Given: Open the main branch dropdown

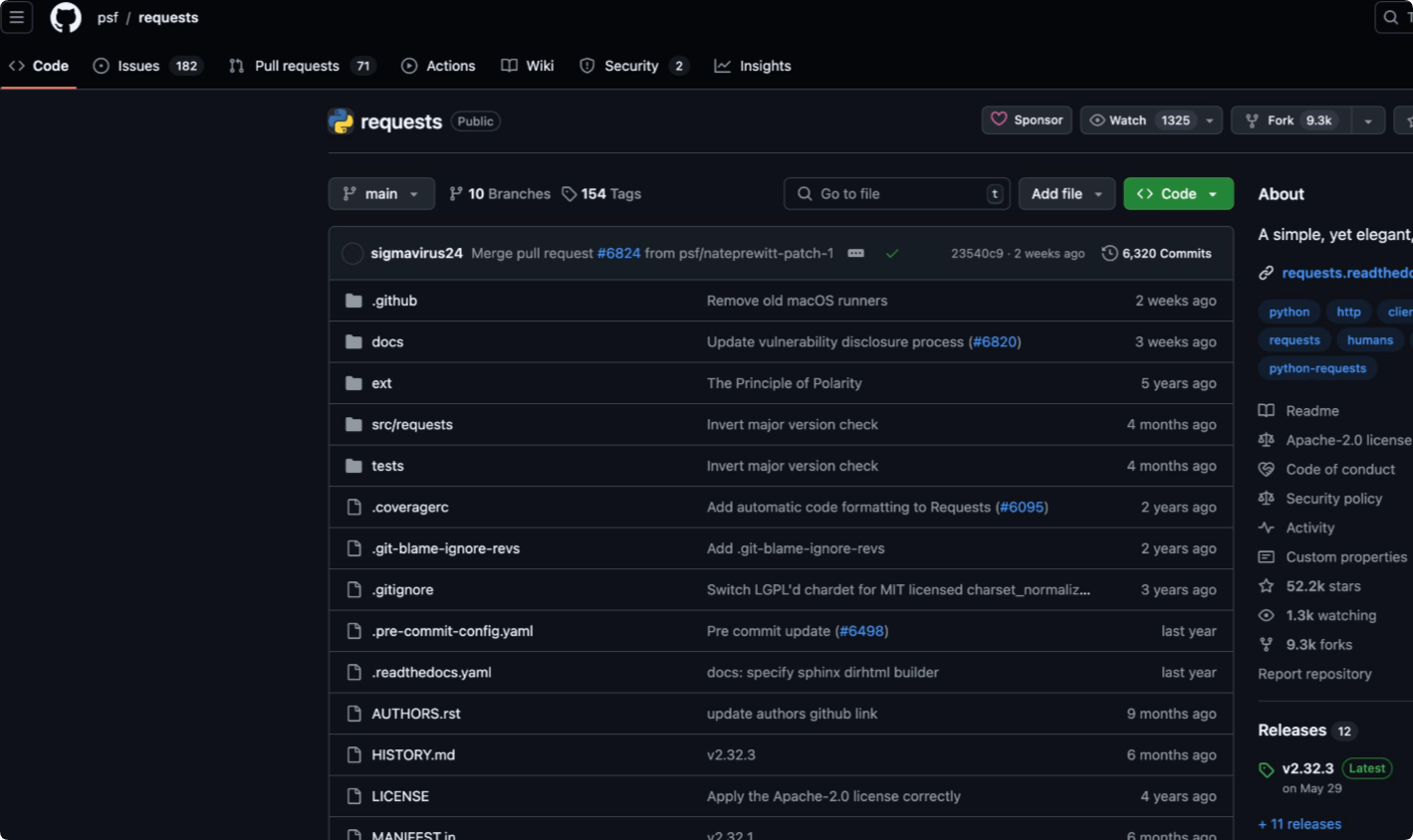Looking at the screenshot, I should (x=381, y=194).
